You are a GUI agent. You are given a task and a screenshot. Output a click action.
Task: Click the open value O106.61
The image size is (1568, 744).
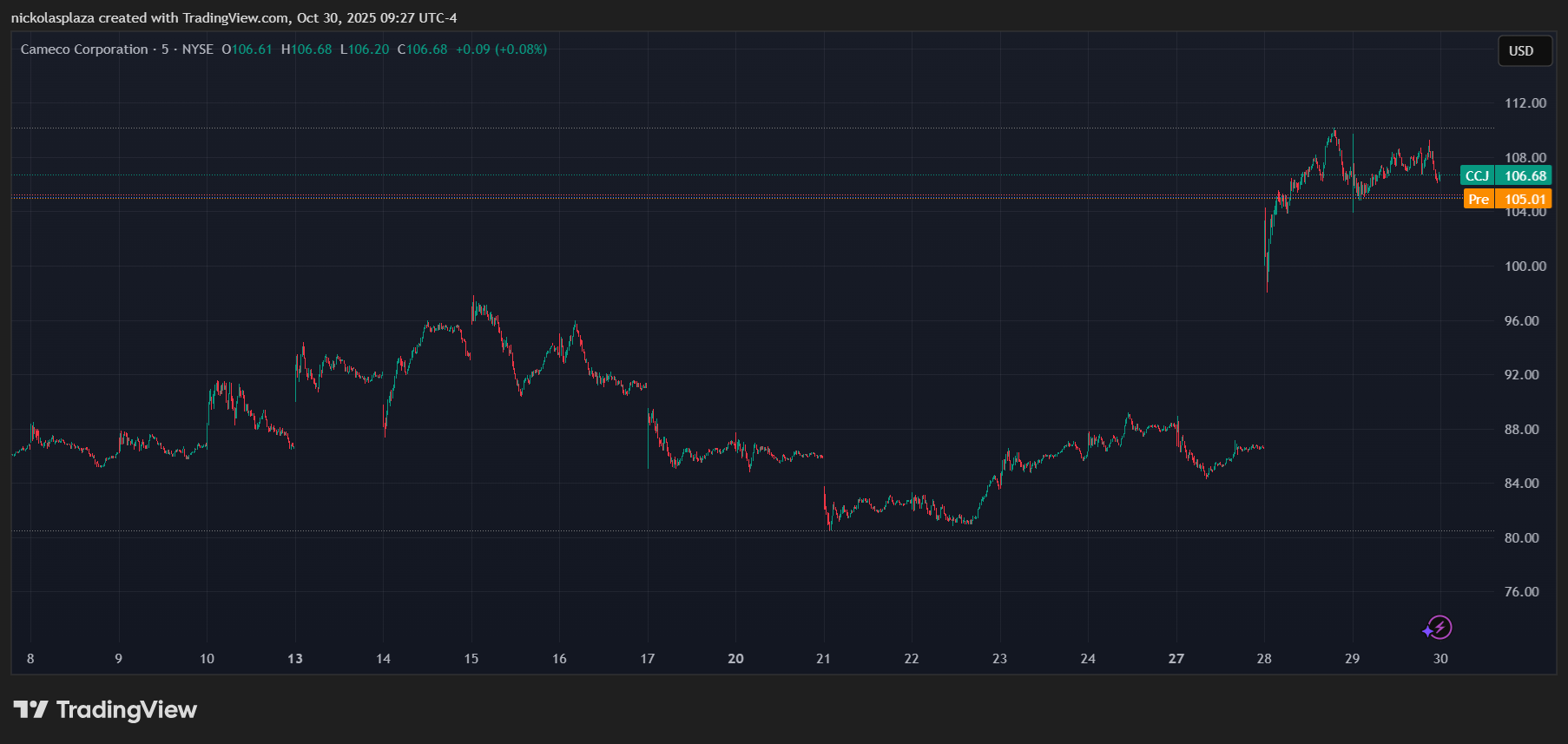247,49
